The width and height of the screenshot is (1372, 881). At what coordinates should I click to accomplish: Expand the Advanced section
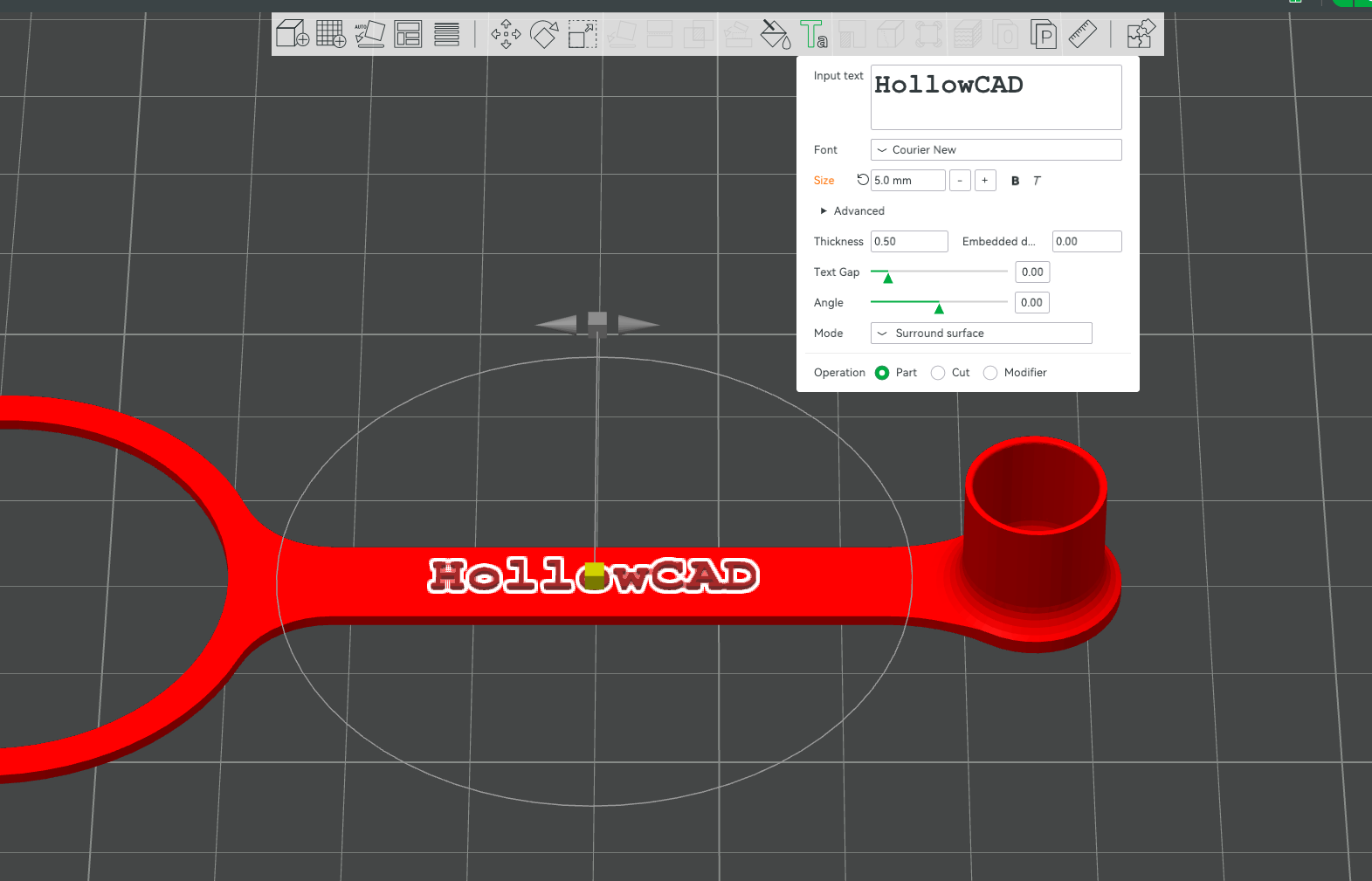click(852, 211)
